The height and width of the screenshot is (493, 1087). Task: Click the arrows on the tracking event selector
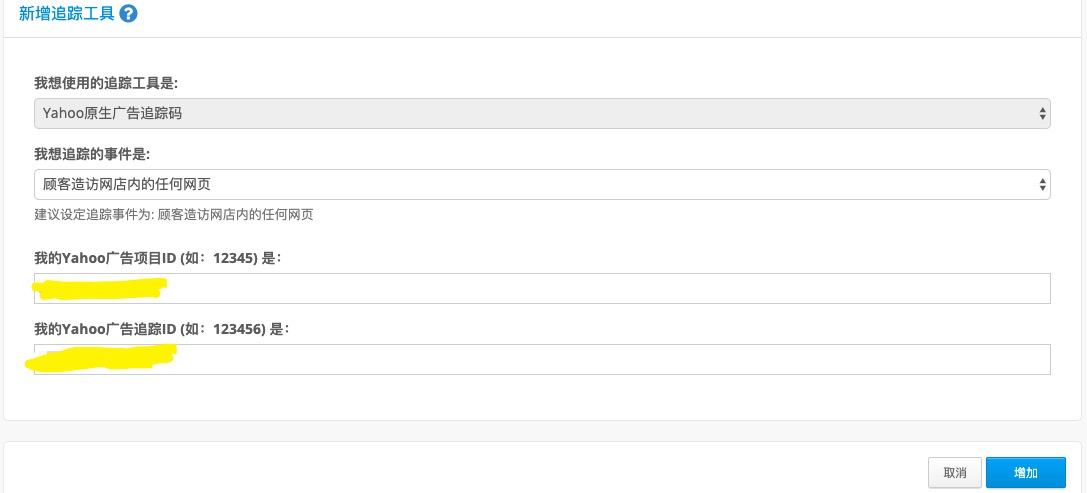1042,184
